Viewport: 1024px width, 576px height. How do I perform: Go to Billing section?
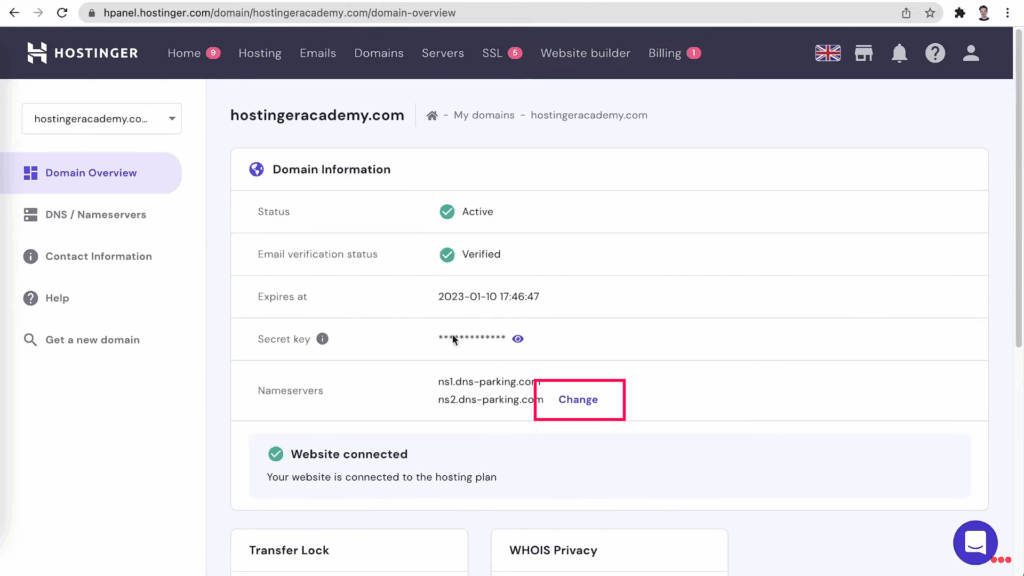pos(664,53)
